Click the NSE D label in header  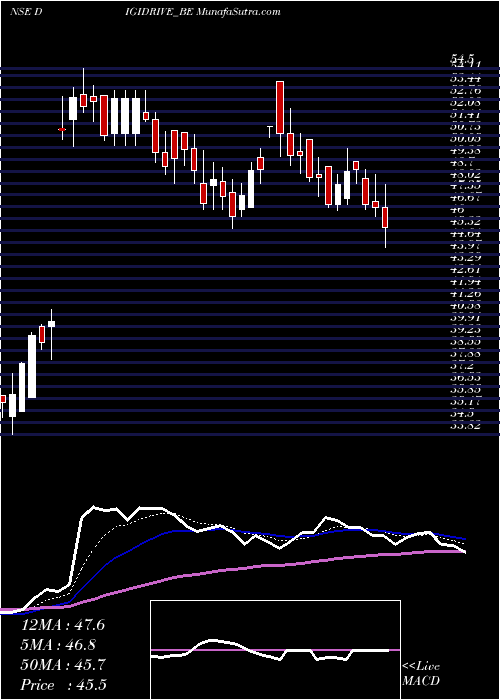26,12
